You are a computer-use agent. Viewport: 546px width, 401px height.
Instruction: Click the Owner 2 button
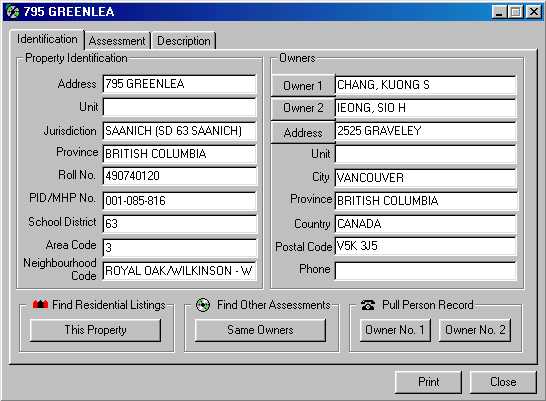point(303,108)
